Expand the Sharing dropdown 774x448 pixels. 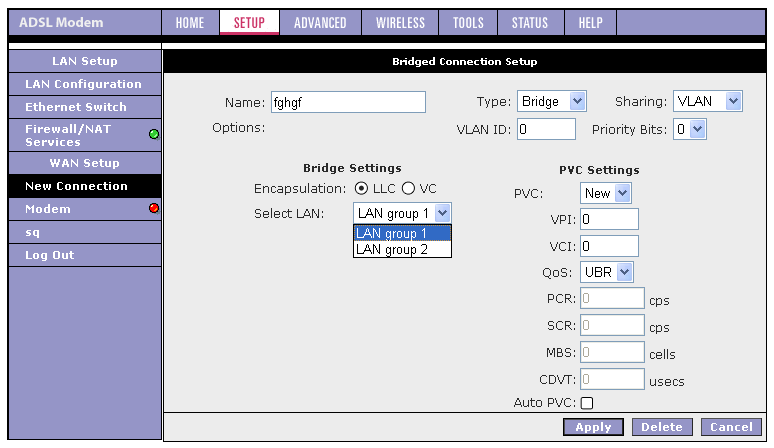pyautogui.click(x=707, y=101)
